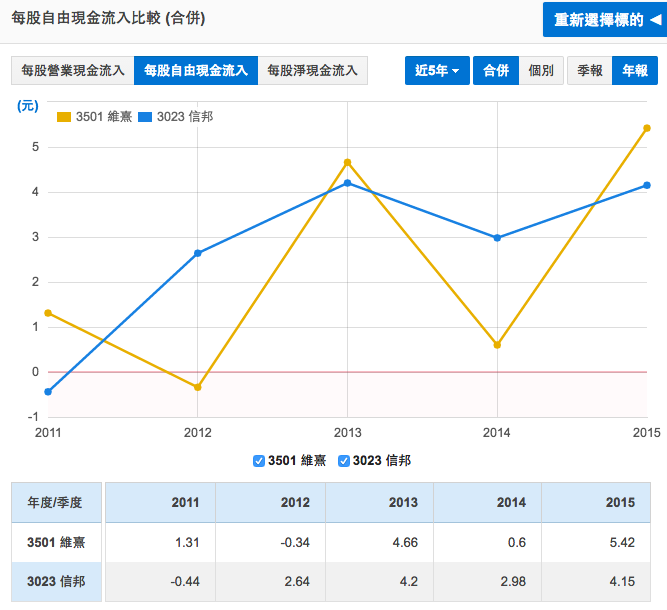667x610 pixels.
Task: Click 信邦 2012 data point on chart
Action: pyautogui.click(x=197, y=253)
